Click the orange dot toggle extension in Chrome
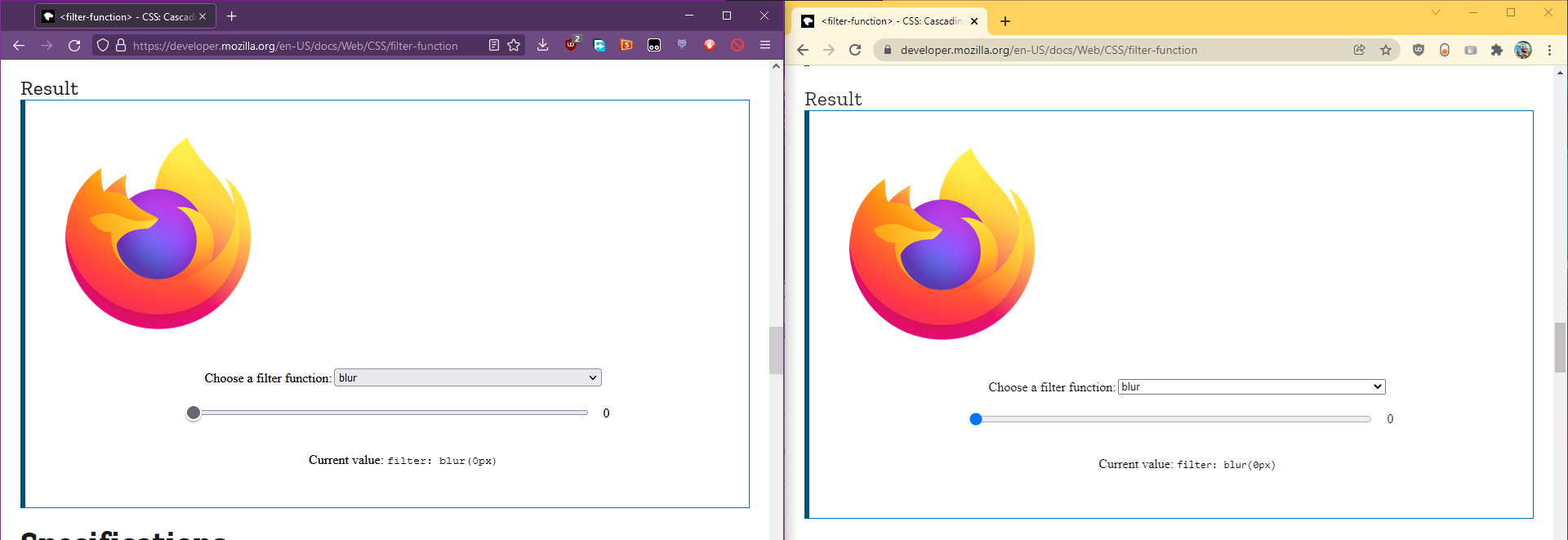This screenshot has width=1568, height=540. 1445,50
